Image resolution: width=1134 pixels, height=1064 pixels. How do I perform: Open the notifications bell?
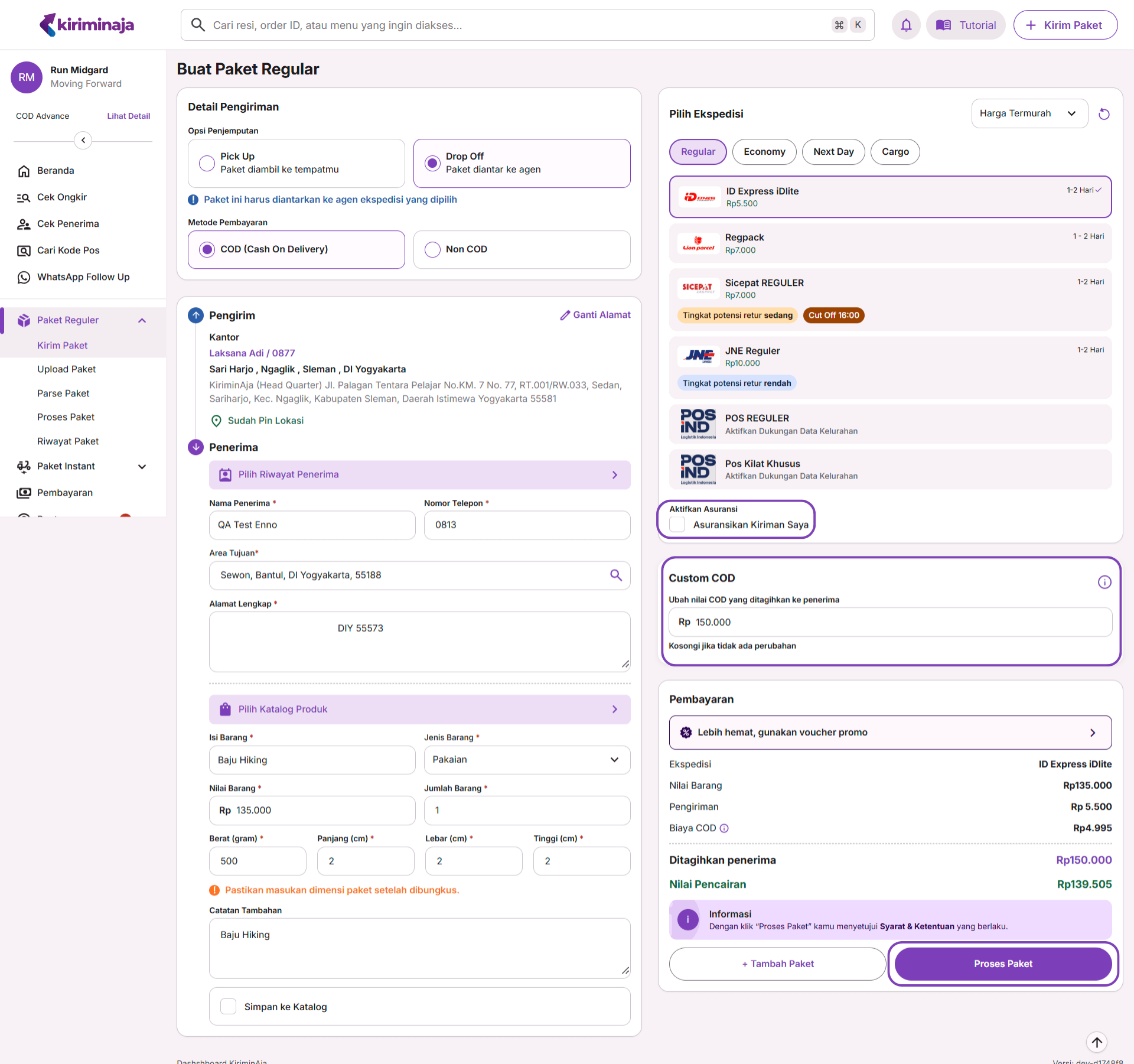click(905, 25)
